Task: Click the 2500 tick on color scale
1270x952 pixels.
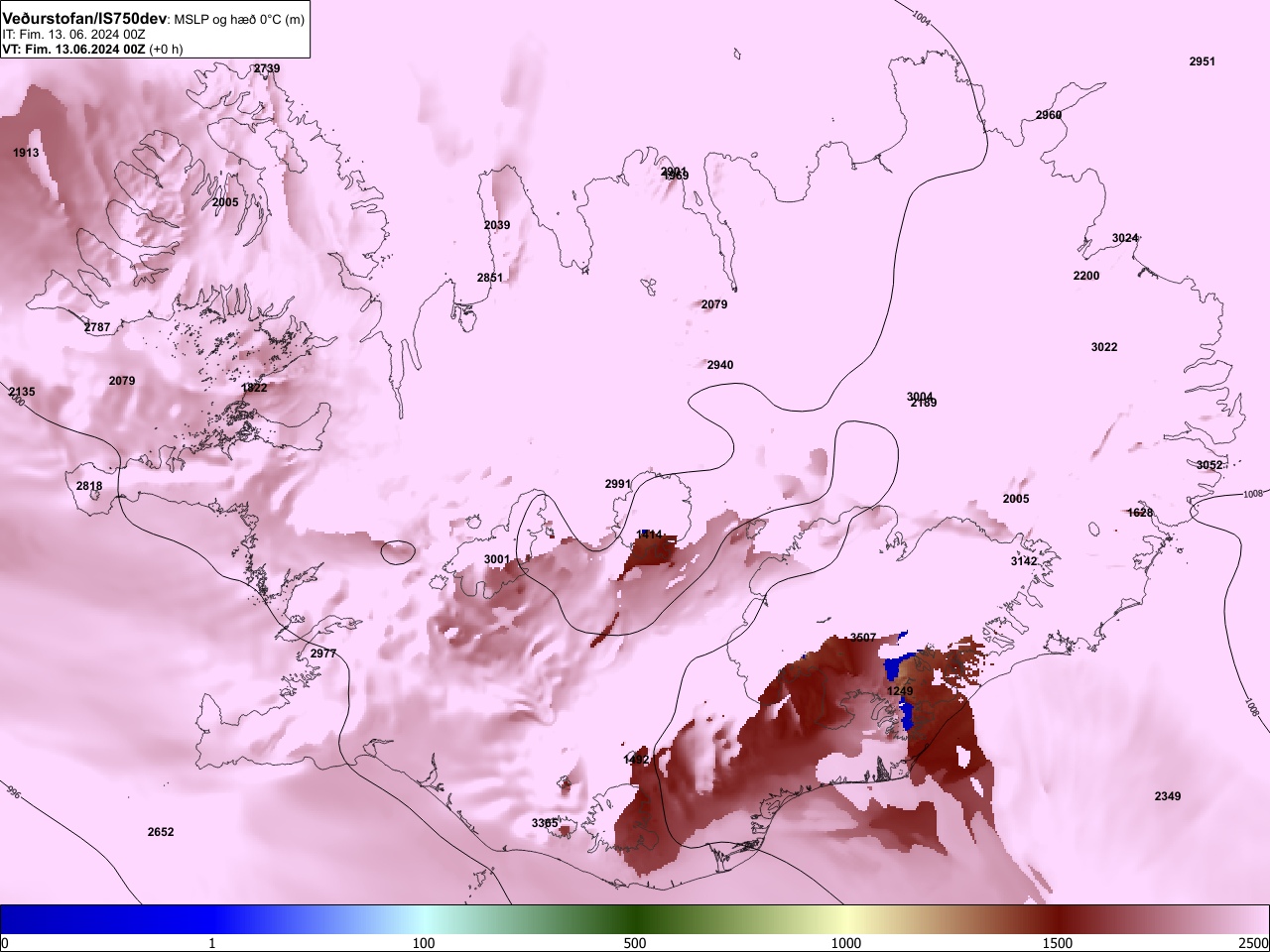Action: tap(1254, 943)
